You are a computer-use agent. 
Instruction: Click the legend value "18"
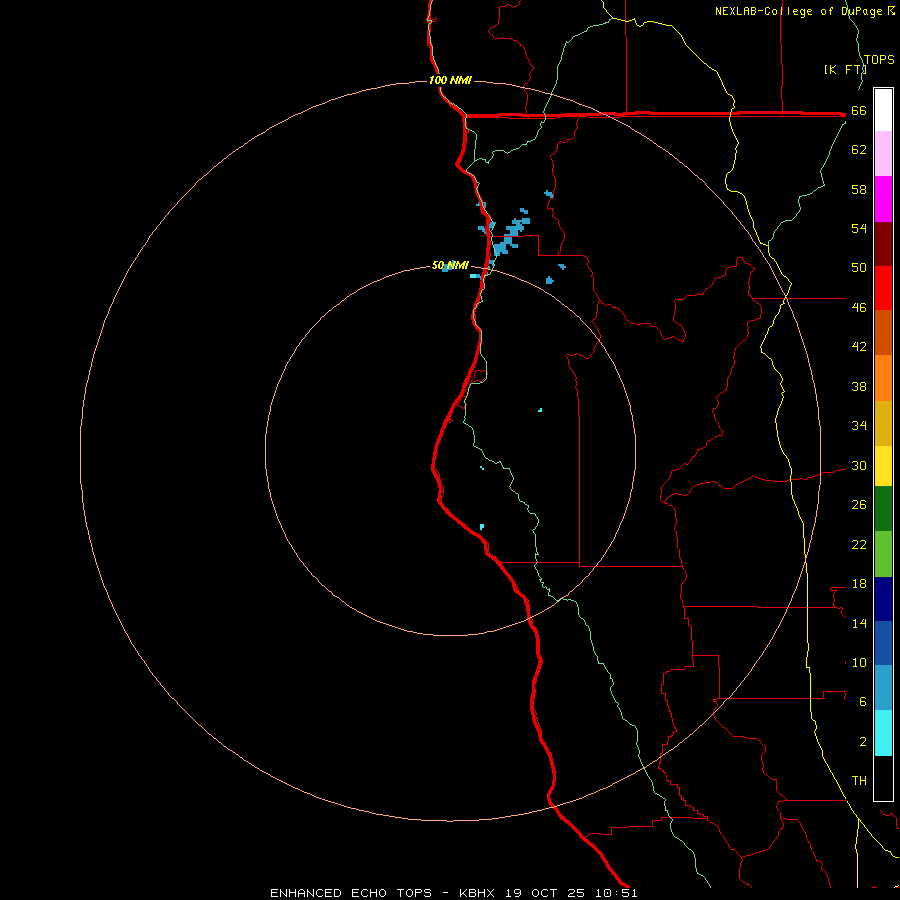[x=859, y=584]
